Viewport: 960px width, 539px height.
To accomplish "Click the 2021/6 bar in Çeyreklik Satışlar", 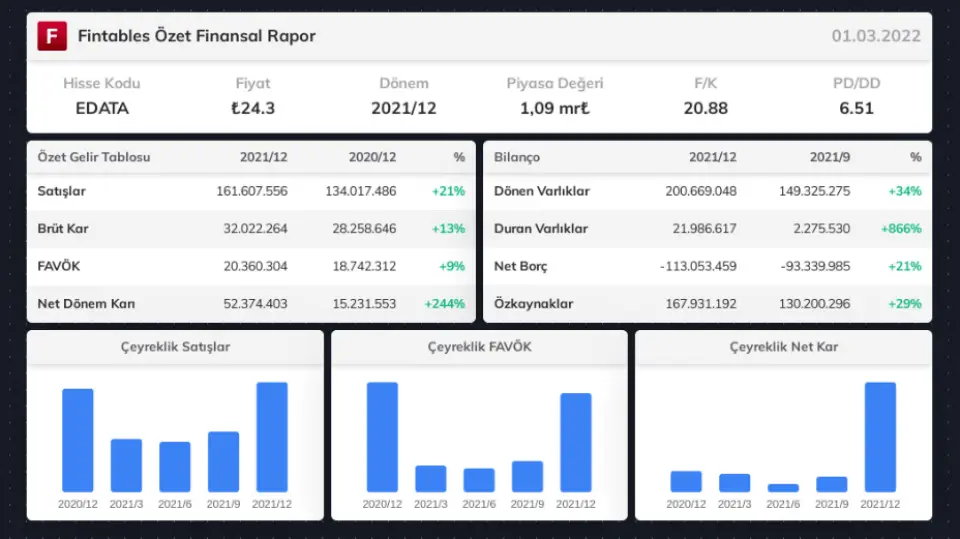I will (175, 467).
